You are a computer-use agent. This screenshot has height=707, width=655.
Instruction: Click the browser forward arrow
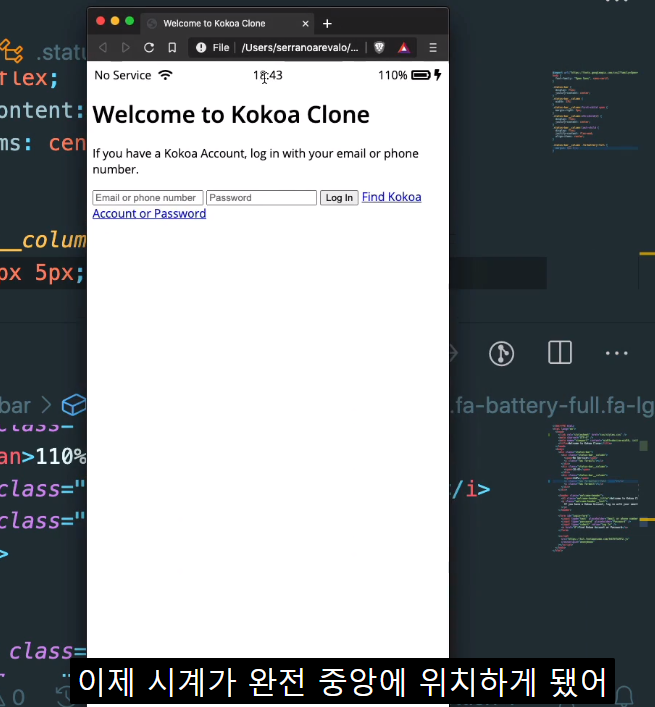[126, 47]
